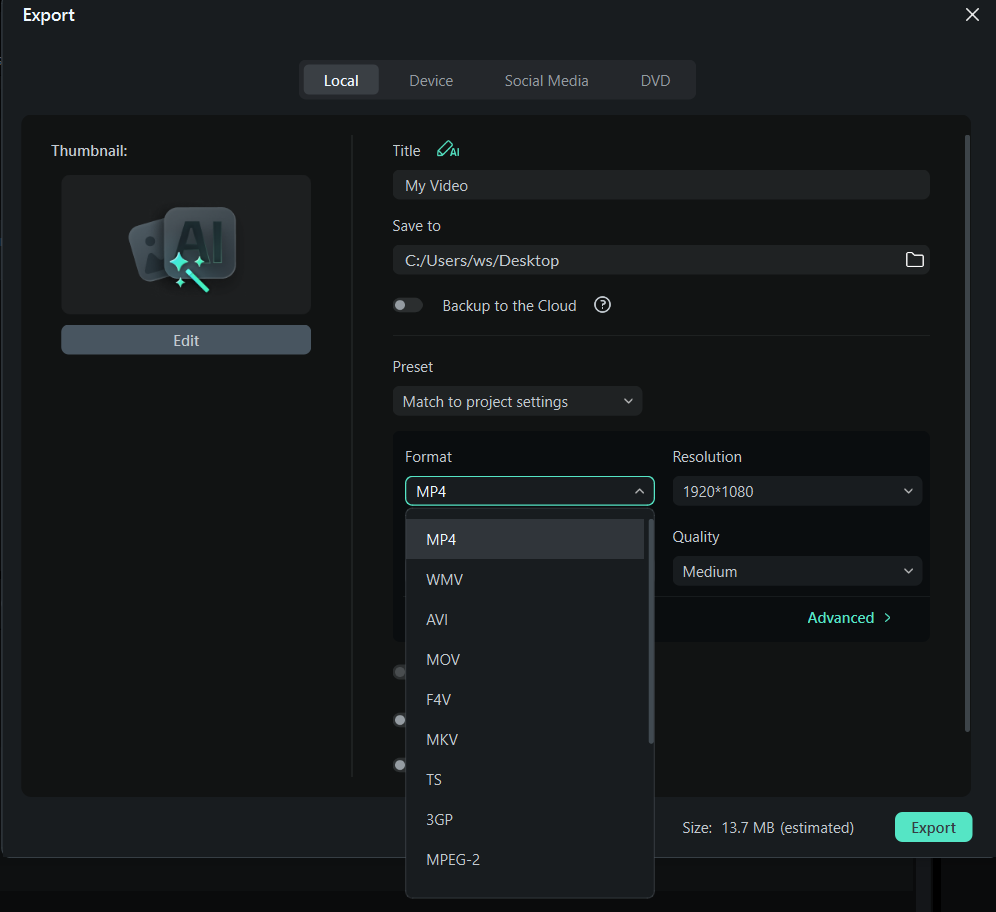
Task: Switch to the Device tab
Action: [x=431, y=81]
